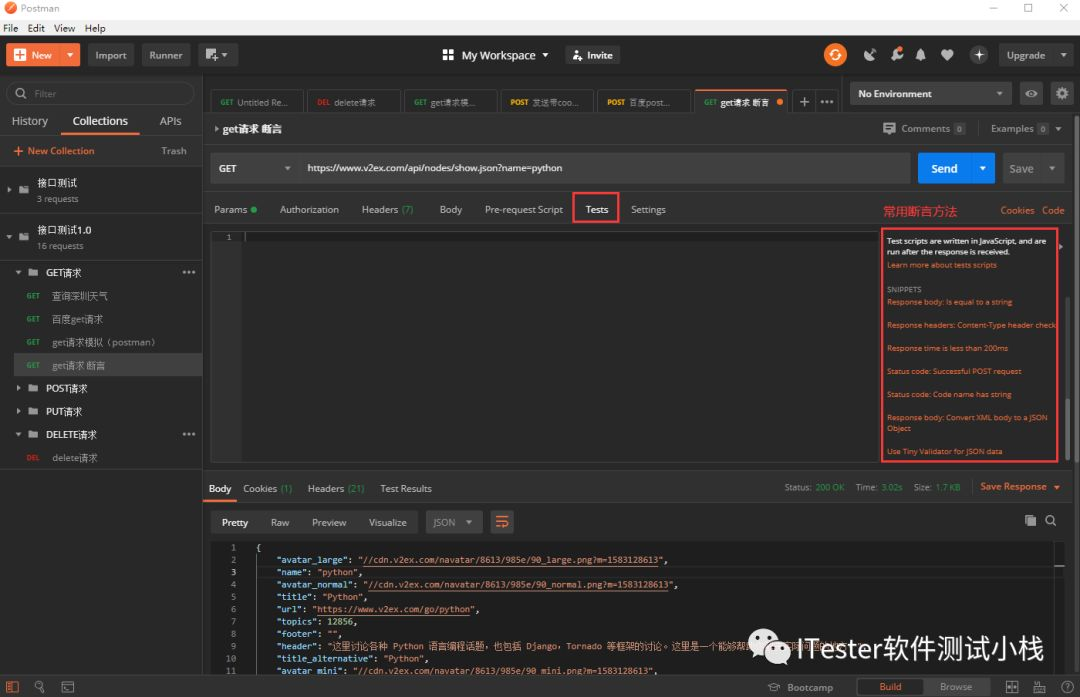Open the Send button dropdown arrow
The height and width of the screenshot is (697, 1080).
click(x=983, y=169)
